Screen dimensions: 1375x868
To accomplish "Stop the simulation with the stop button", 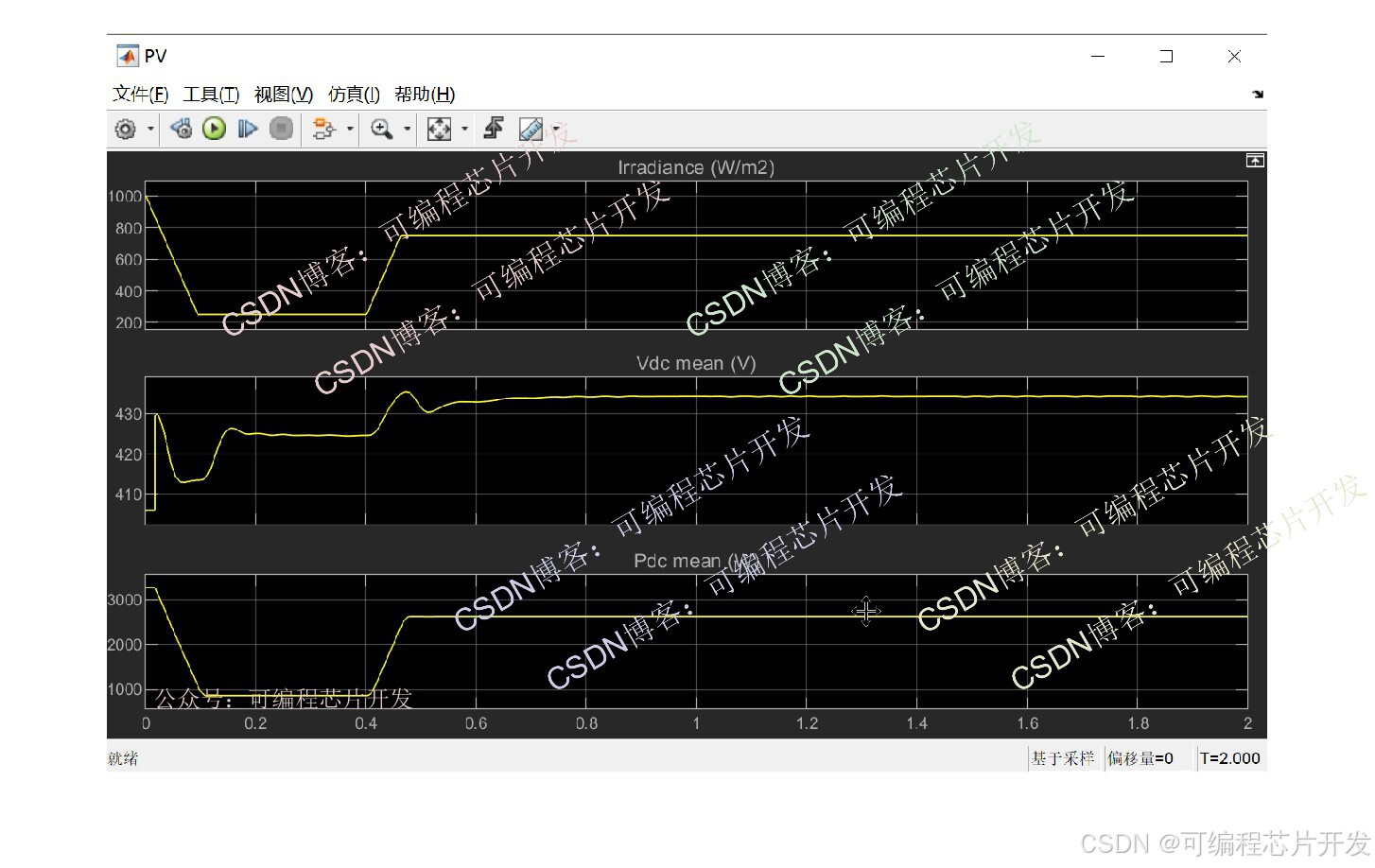I will click(281, 129).
